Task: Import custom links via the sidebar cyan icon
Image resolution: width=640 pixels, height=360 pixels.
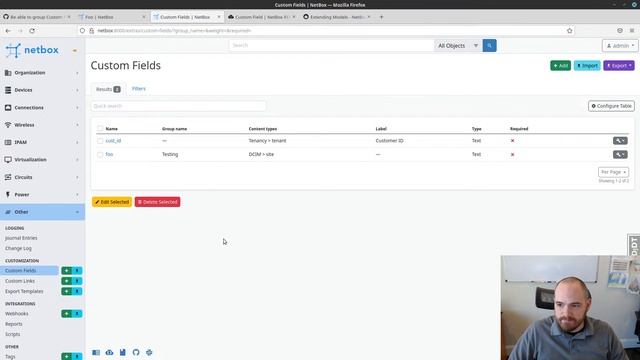Action: (x=77, y=281)
